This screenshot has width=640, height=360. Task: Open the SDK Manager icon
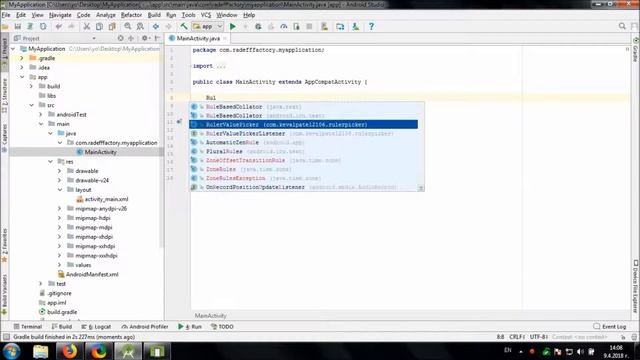356,27
